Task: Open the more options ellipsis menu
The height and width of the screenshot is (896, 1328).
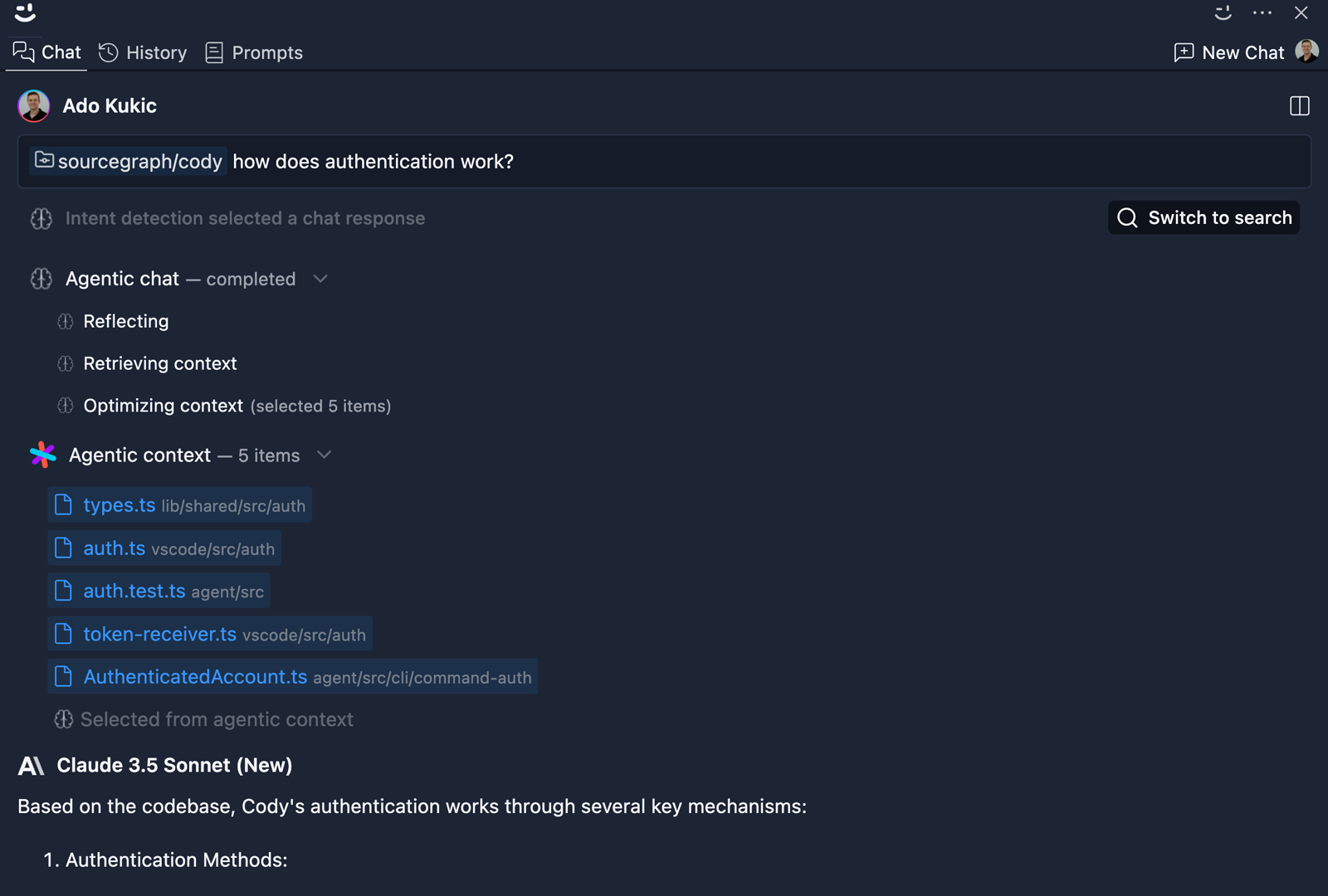Action: click(1262, 12)
